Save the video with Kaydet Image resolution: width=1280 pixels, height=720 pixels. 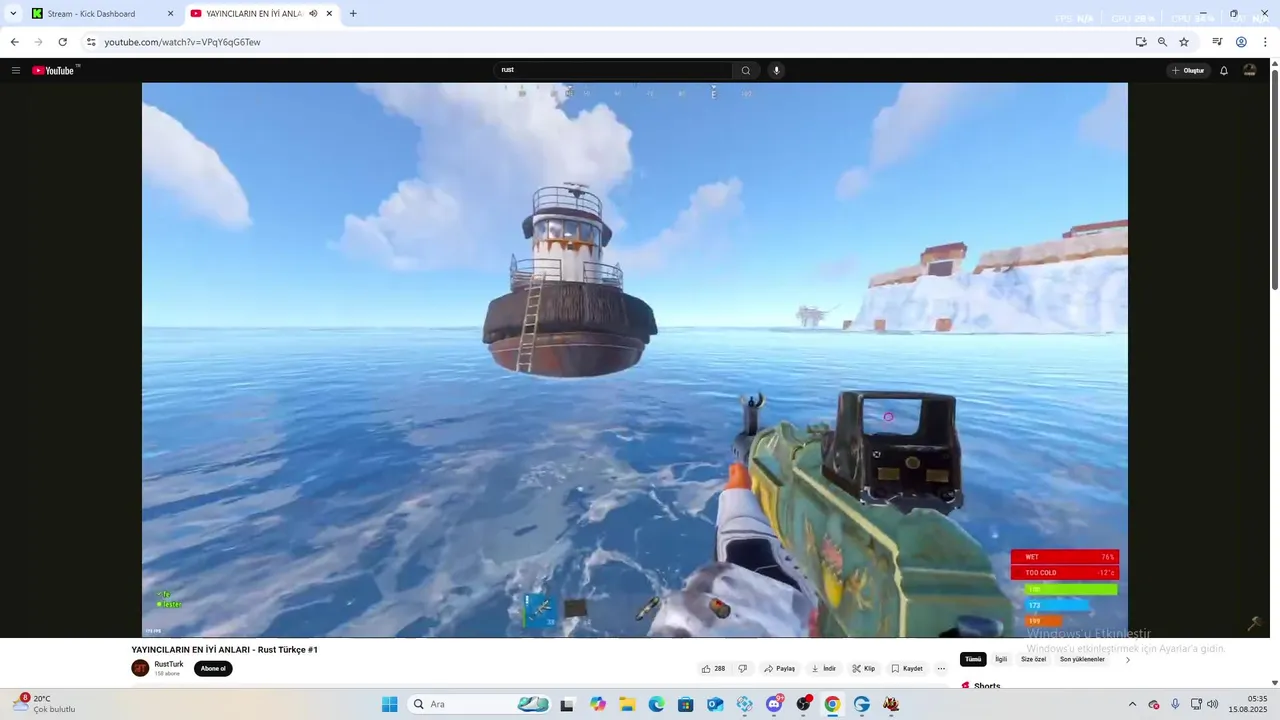point(907,668)
